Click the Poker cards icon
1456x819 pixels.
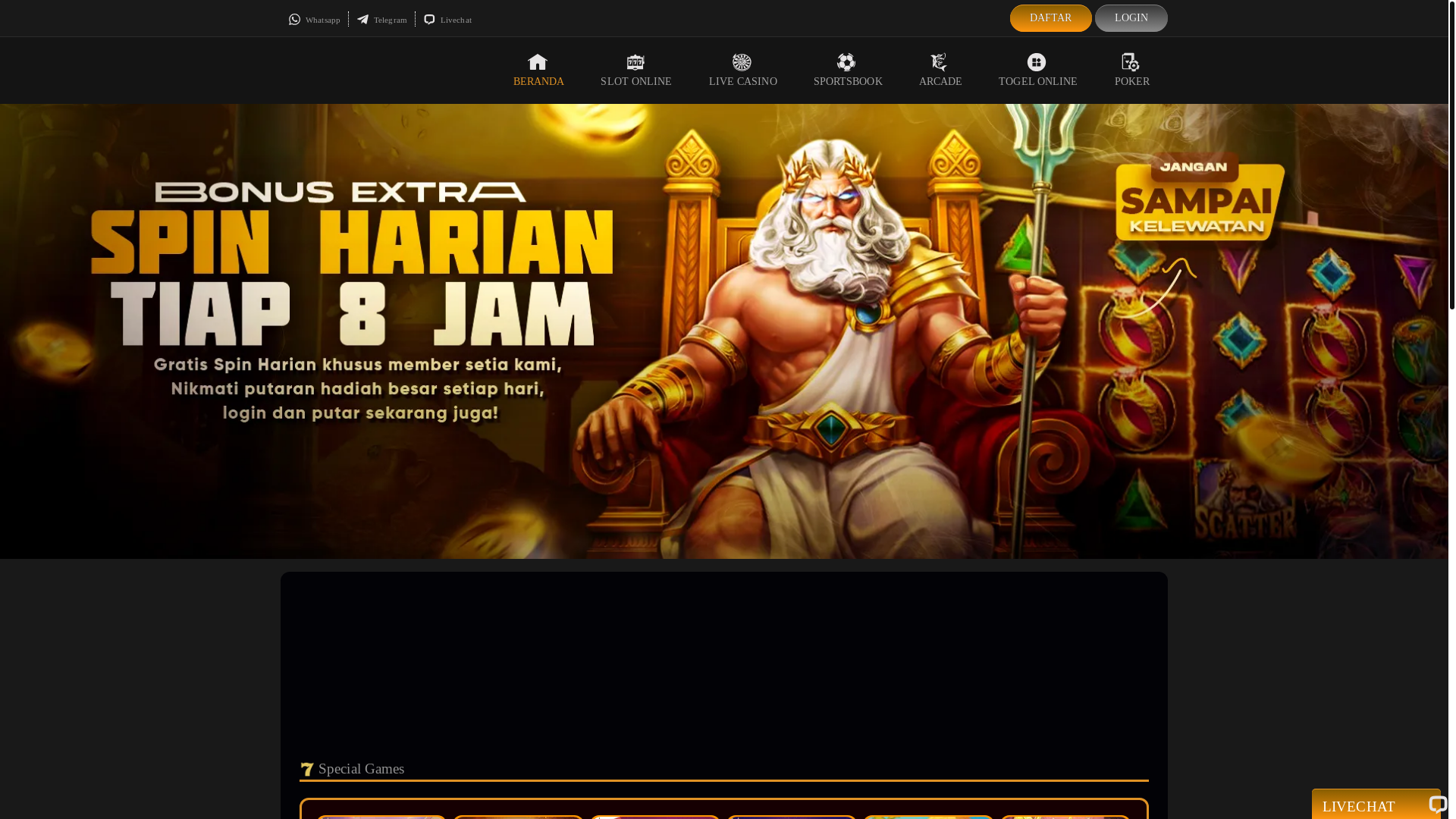[x=1131, y=62]
